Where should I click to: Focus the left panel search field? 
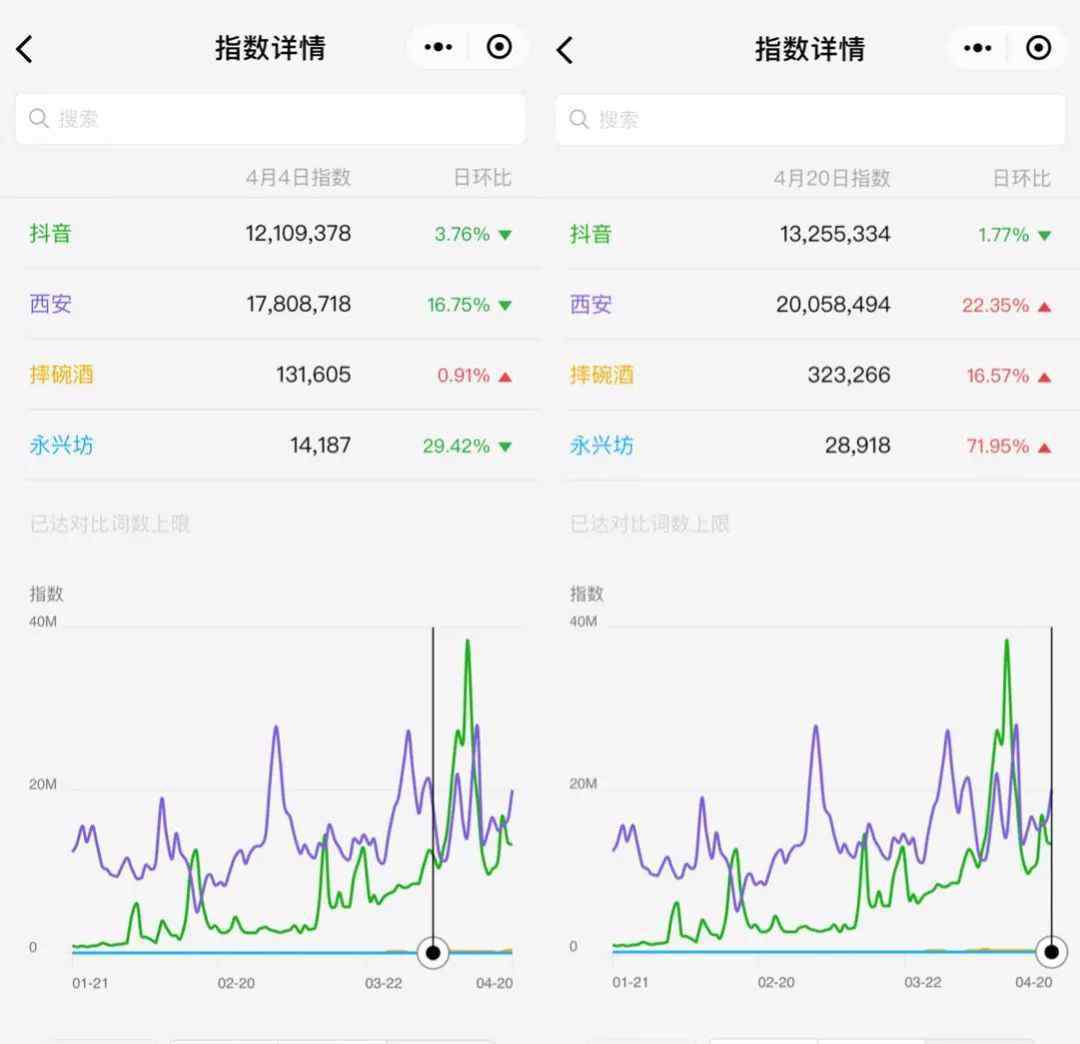coord(271,119)
